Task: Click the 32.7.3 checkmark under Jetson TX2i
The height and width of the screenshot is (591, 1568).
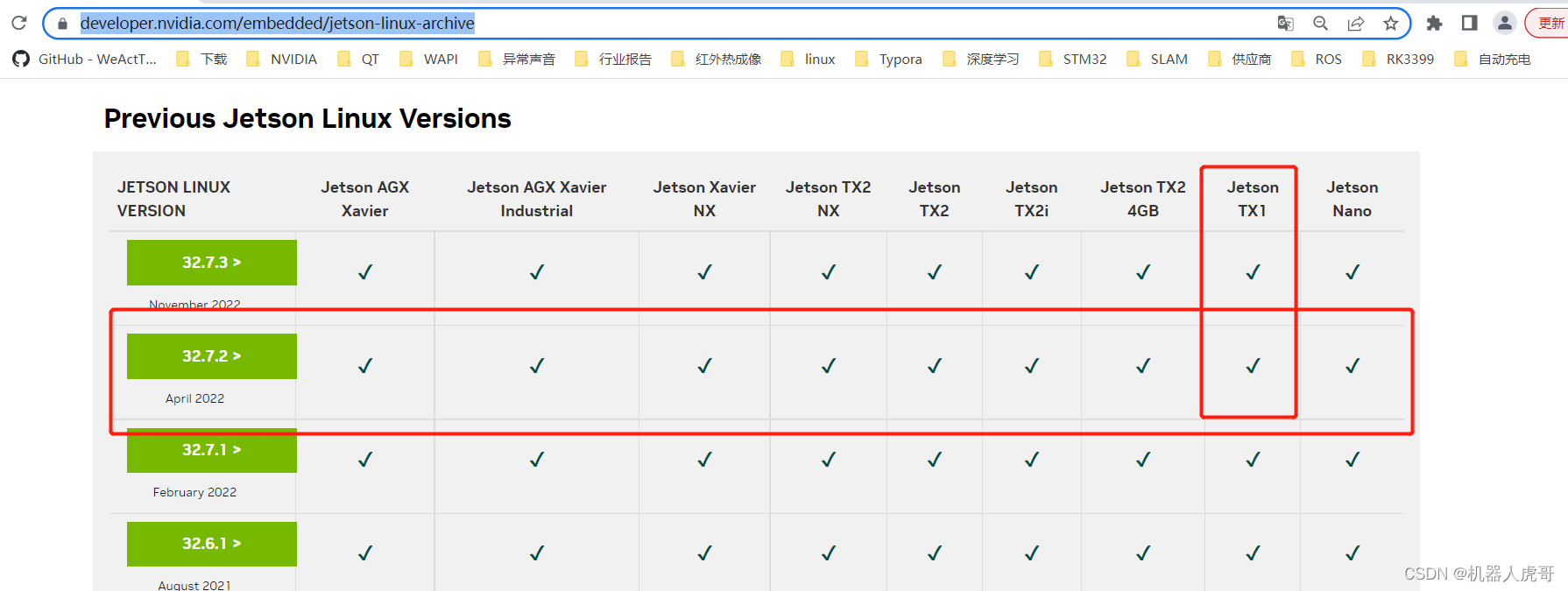Action: tap(1032, 272)
